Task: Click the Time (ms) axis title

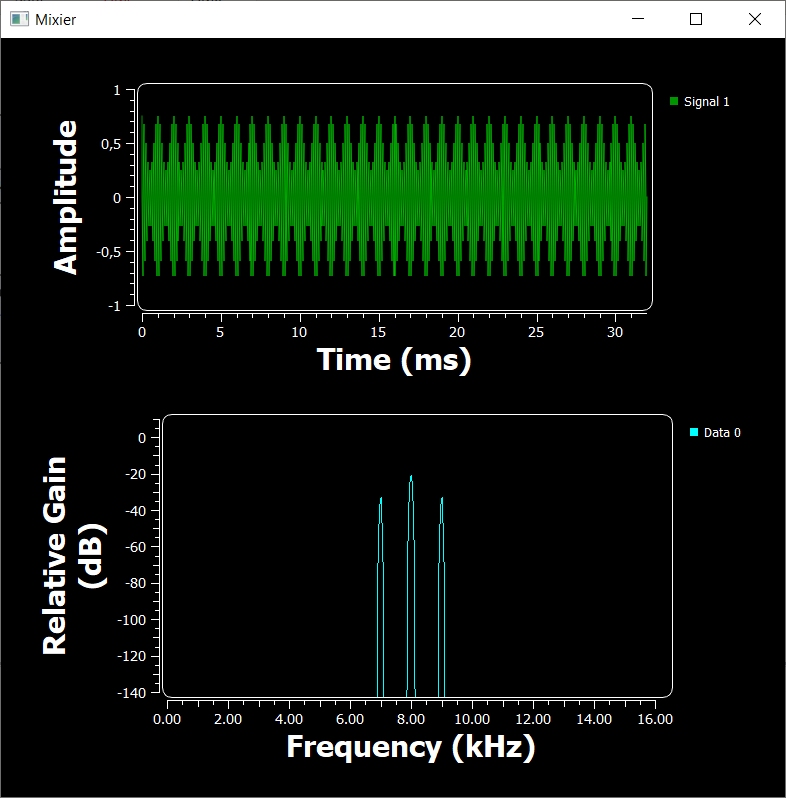Action: click(x=393, y=360)
